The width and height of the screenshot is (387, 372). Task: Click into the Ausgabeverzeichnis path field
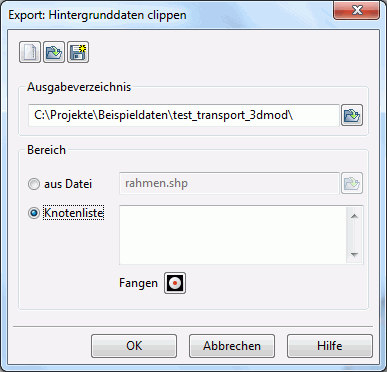[184, 115]
